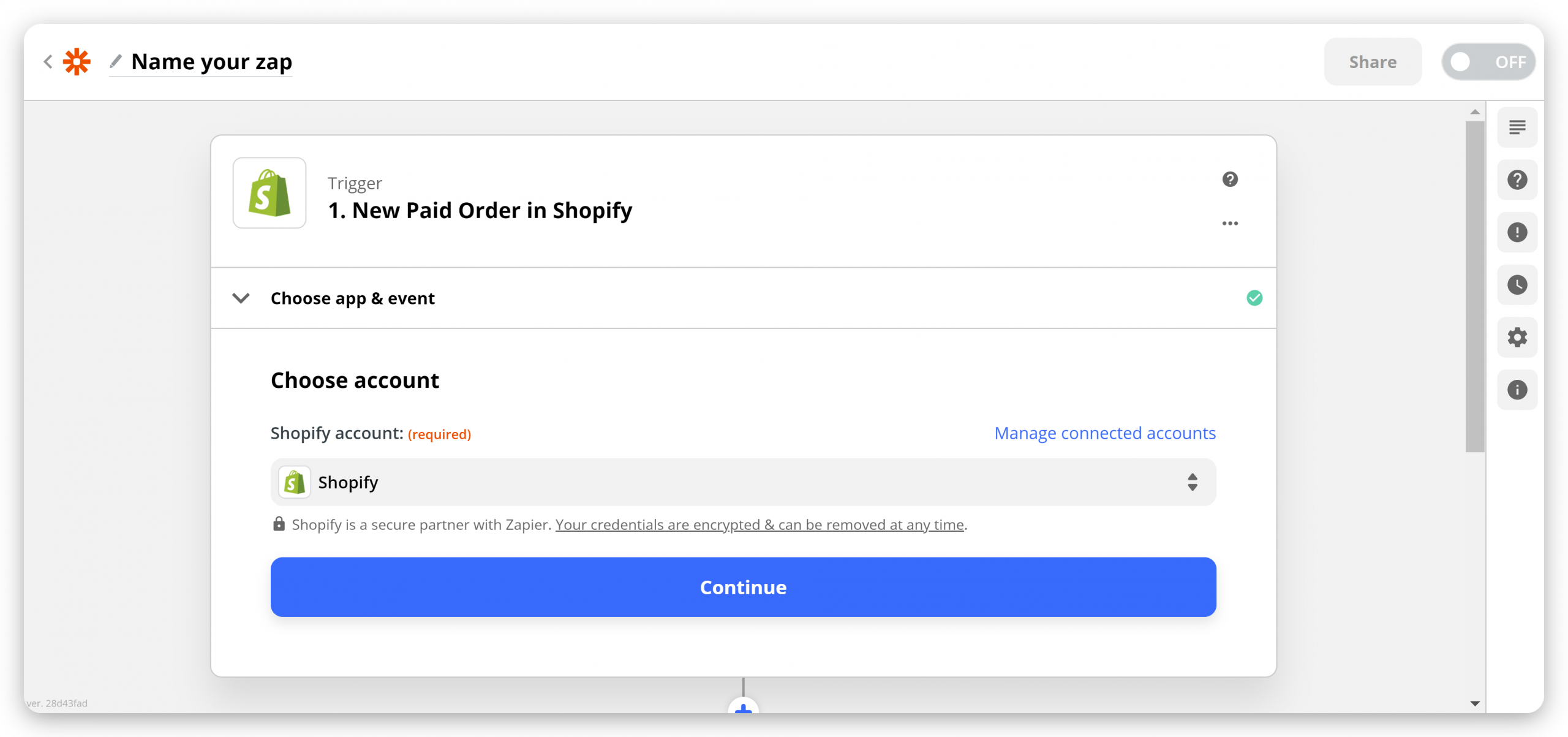The width and height of the screenshot is (1568, 737).
Task: Open the sidebar alert exclamation icon
Action: [x=1517, y=232]
